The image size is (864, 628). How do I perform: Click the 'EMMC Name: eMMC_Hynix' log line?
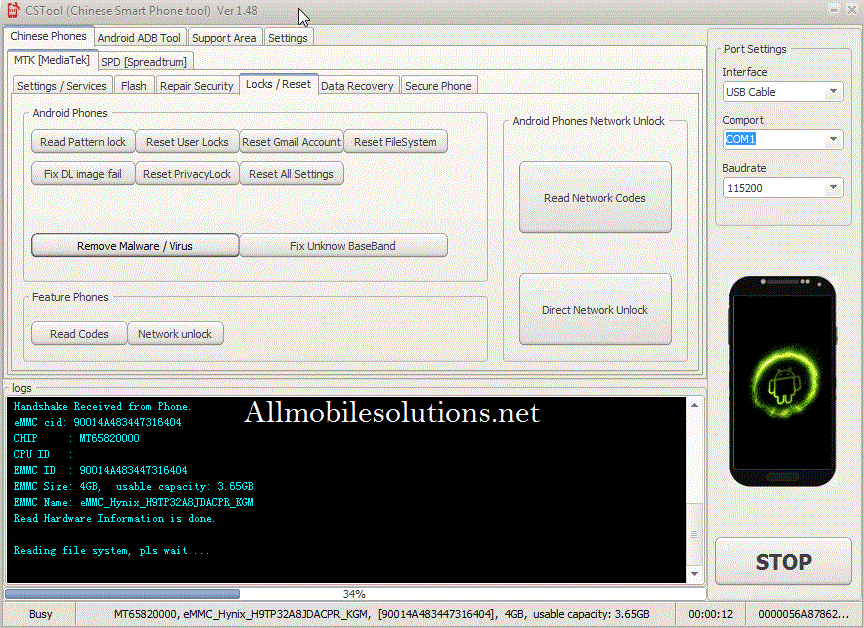pyautogui.click(x=133, y=502)
